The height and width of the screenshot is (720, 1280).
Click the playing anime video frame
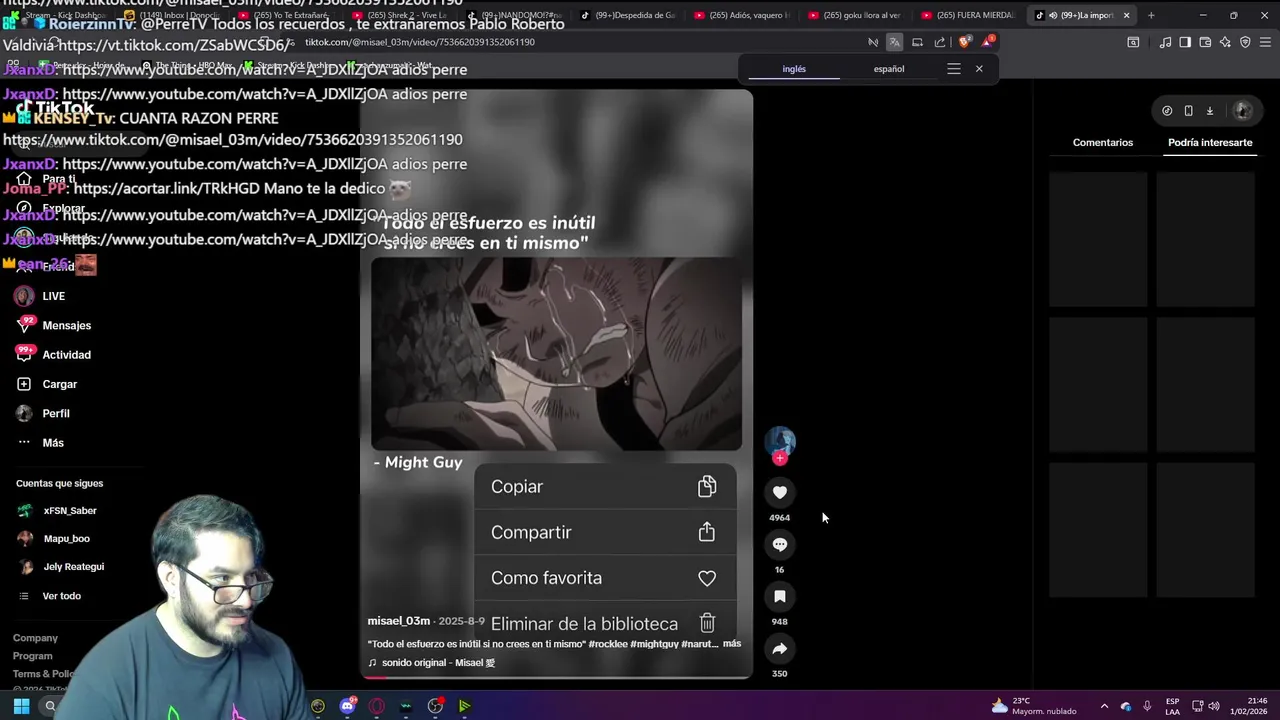pyautogui.click(x=556, y=354)
